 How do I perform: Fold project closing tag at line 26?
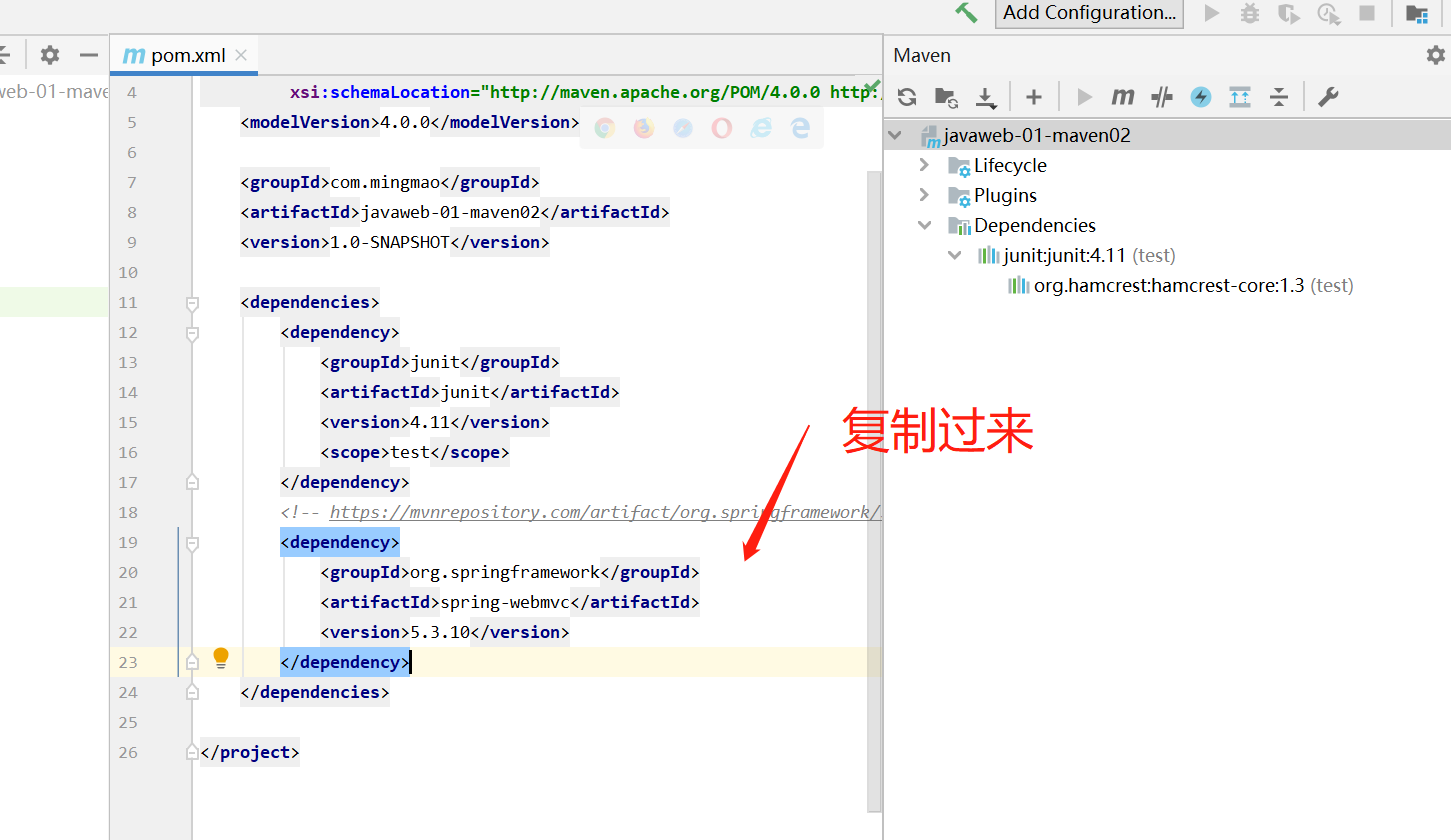(x=192, y=752)
